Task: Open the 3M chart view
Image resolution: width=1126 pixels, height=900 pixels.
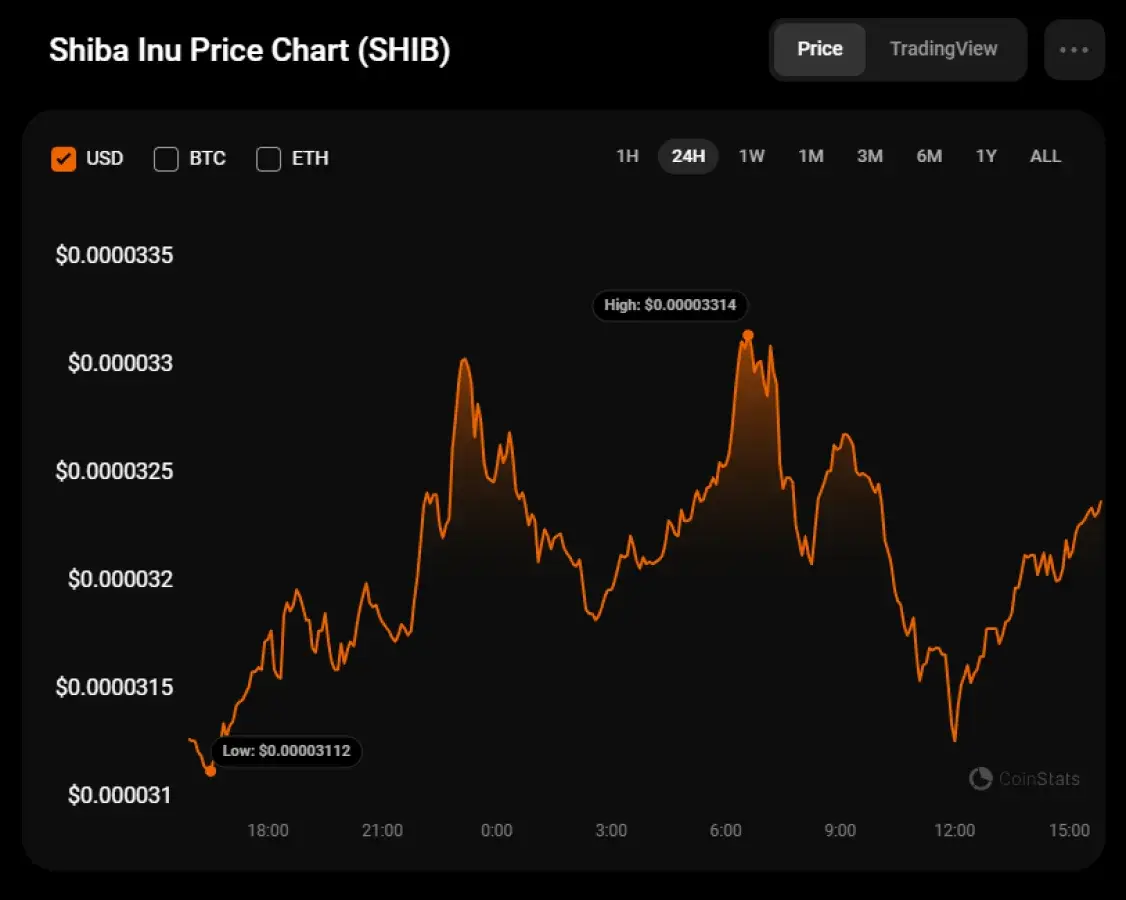Action: pyautogui.click(x=870, y=156)
